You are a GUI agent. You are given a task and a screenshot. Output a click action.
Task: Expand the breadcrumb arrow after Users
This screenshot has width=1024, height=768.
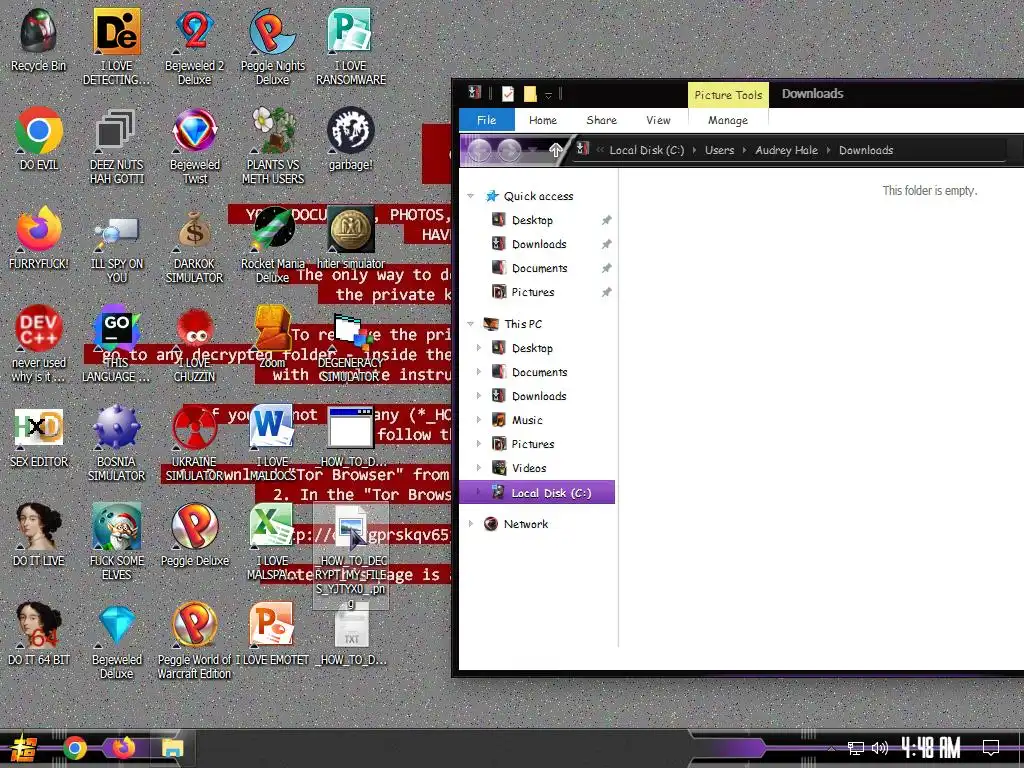[x=744, y=150]
